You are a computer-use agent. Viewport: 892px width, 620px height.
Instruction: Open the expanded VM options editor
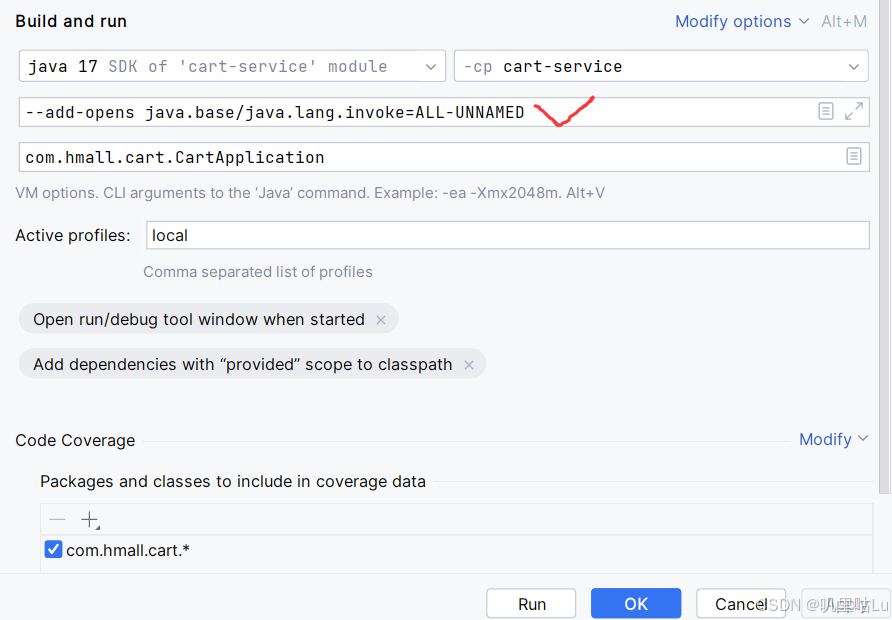pyautogui.click(x=826, y=111)
